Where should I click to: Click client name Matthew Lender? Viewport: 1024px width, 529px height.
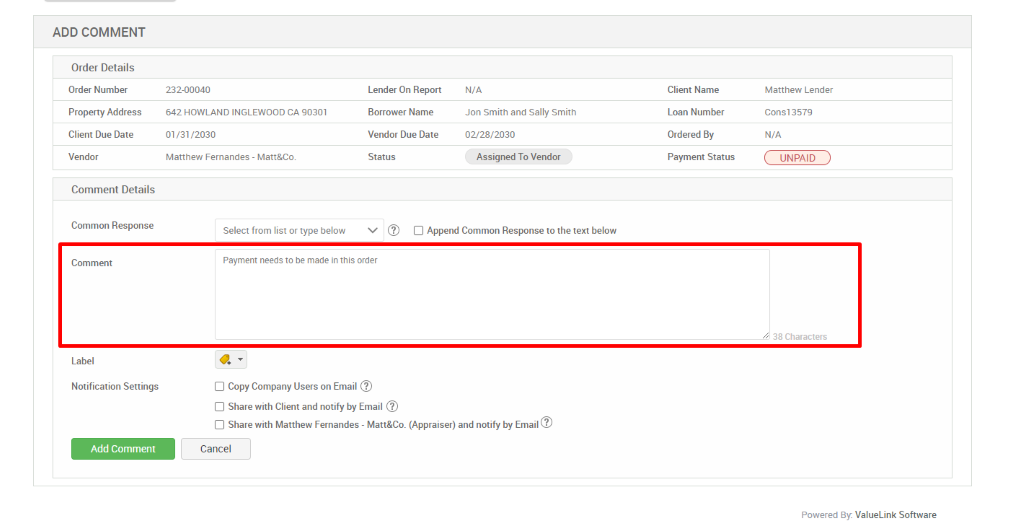[799, 90]
